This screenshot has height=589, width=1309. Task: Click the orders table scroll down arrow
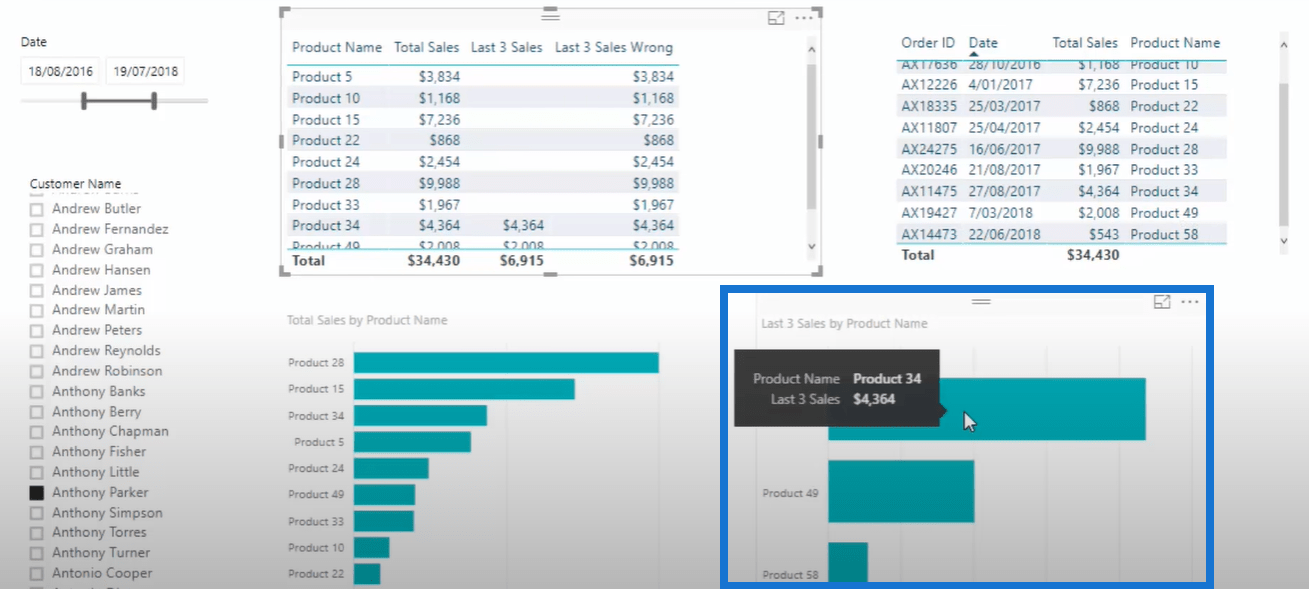(1284, 241)
